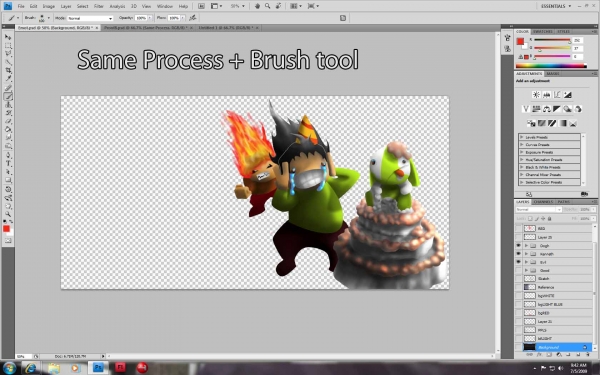
Task: Open the Filter menu
Action: [99, 6]
